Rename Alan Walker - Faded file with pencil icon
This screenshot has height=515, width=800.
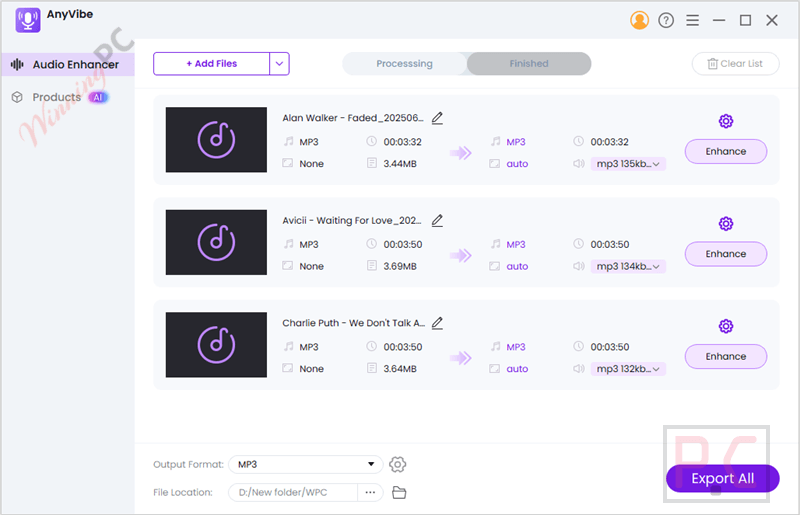pyautogui.click(x=437, y=118)
